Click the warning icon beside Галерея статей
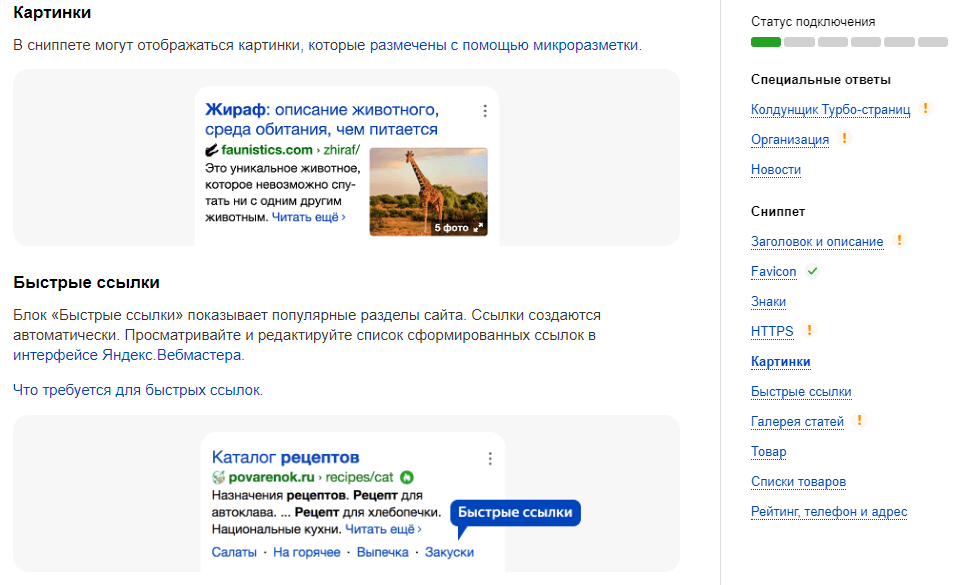 pyautogui.click(x=859, y=420)
